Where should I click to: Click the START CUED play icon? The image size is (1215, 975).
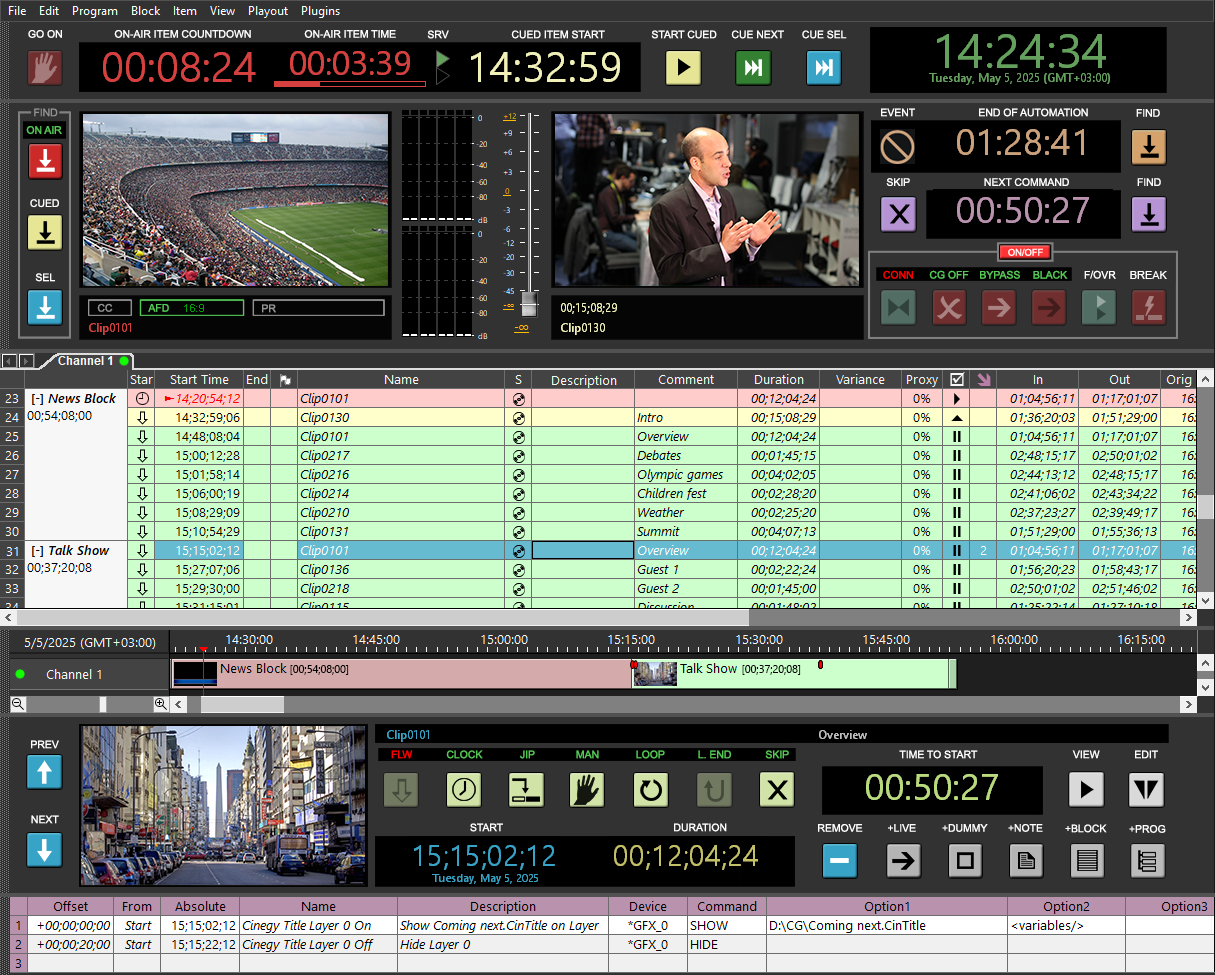pyautogui.click(x=684, y=68)
